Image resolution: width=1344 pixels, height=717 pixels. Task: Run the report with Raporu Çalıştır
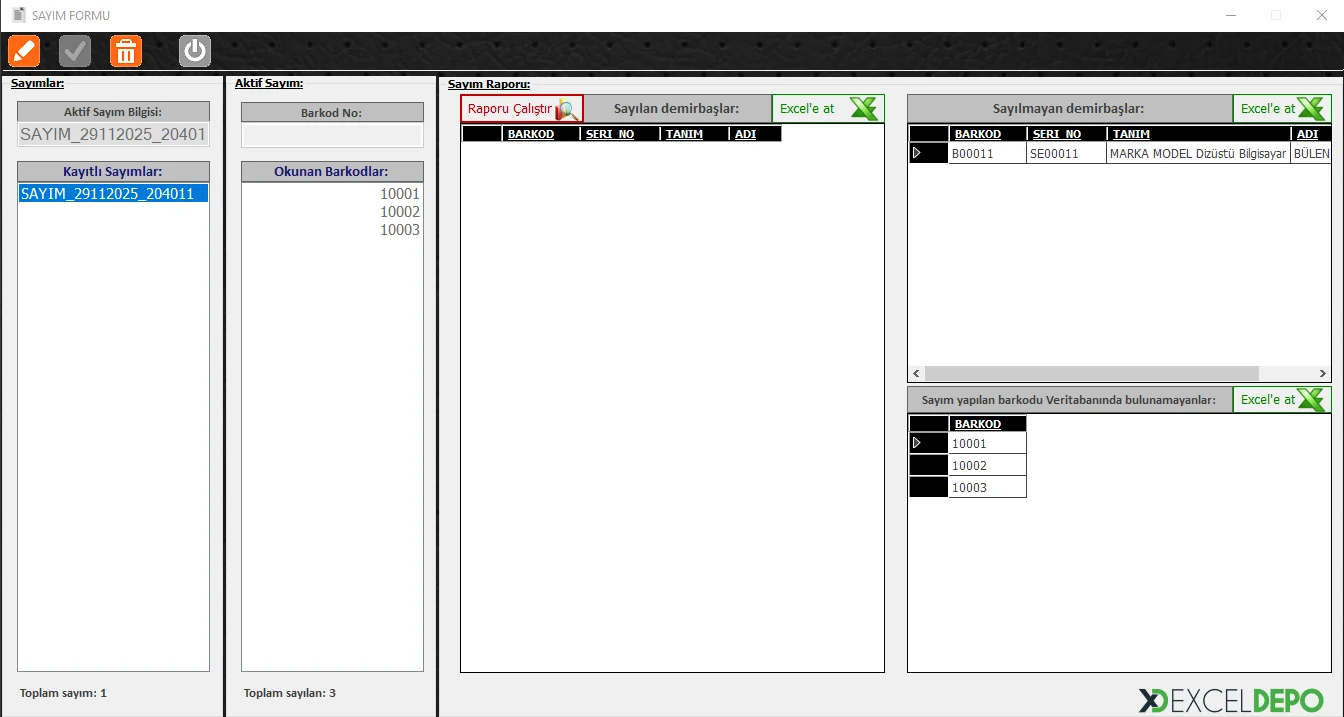tap(522, 109)
